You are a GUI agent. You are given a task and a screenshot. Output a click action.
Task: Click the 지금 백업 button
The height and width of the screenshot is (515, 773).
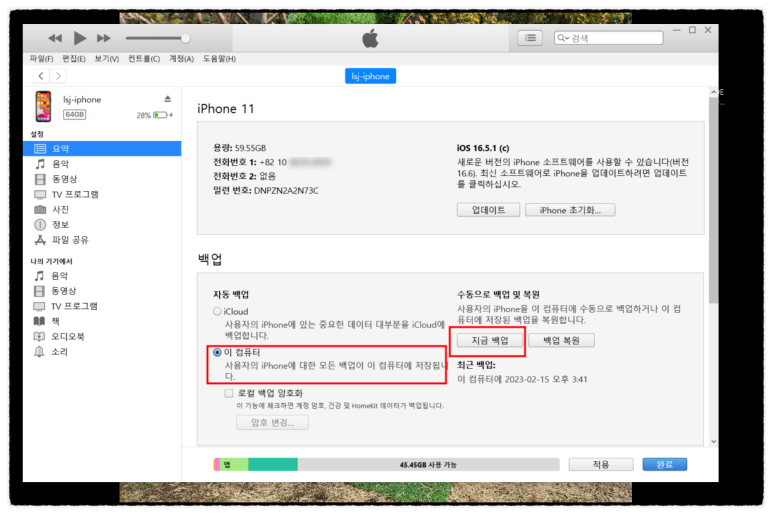click(490, 341)
